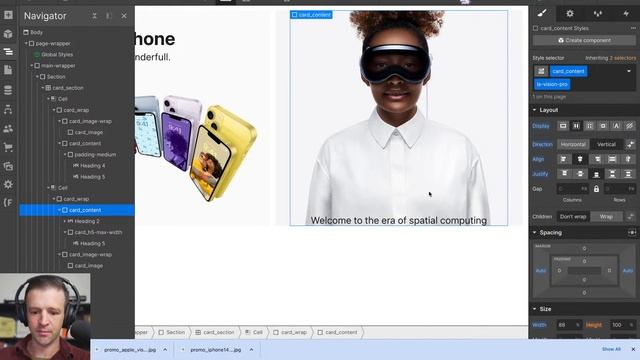Click Create component button
The width and height of the screenshot is (640, 360).
(584, 40)
